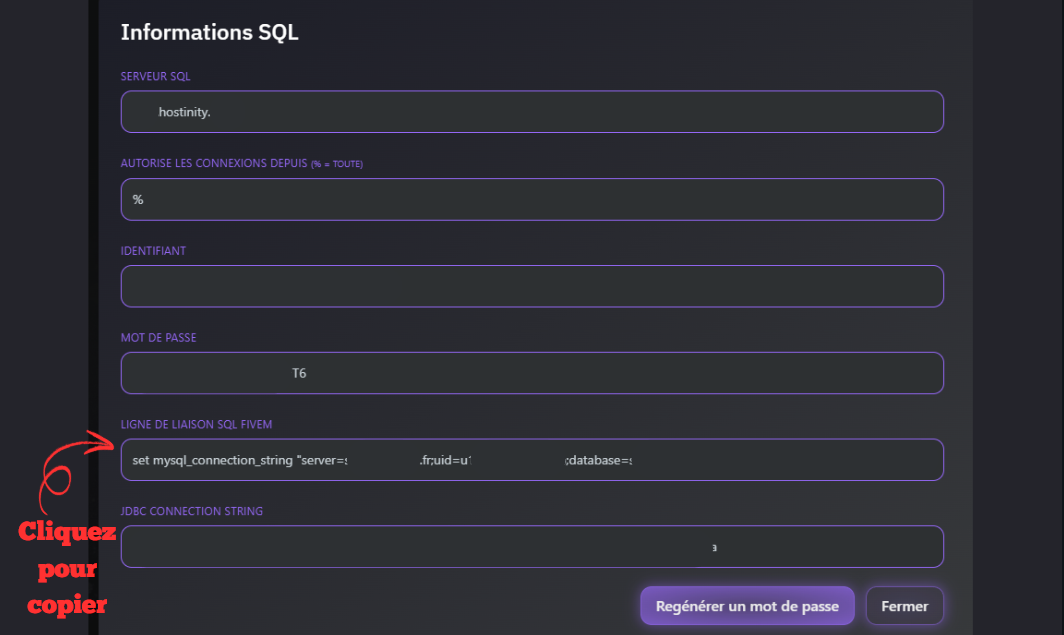
Task: Click the LIGNE DE LIAISON SQL FIVEM label
Action: pos(196,425)
